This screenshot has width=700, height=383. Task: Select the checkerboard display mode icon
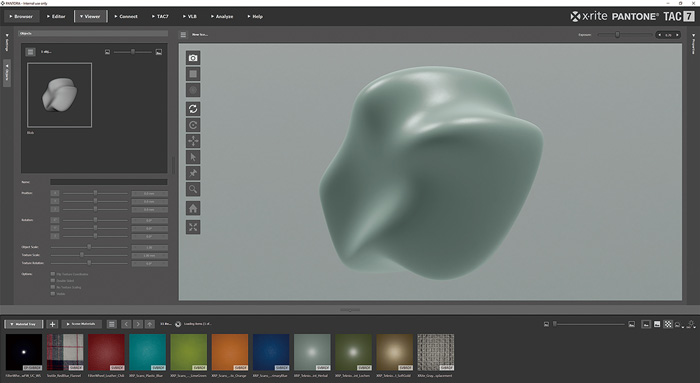(667, 324)
